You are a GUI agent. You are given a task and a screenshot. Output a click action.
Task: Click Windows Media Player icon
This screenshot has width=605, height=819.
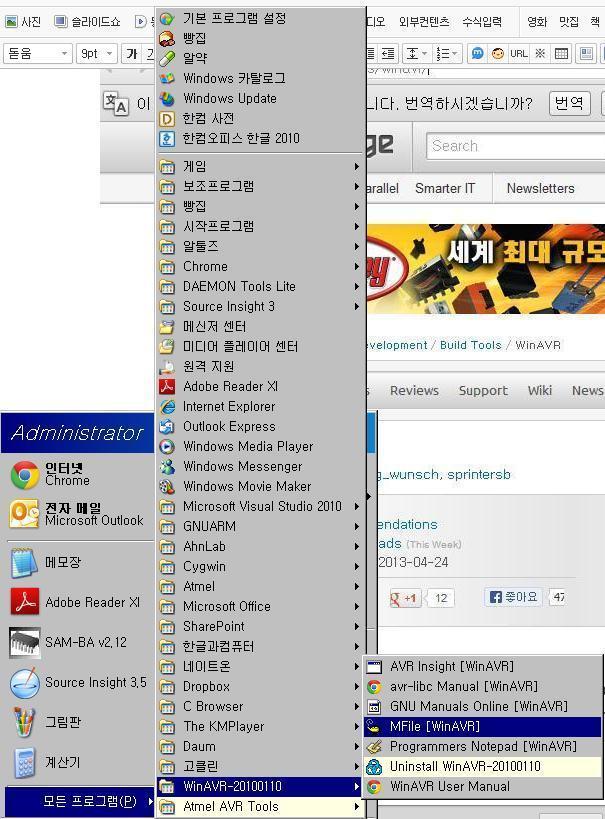pos(167,446)
